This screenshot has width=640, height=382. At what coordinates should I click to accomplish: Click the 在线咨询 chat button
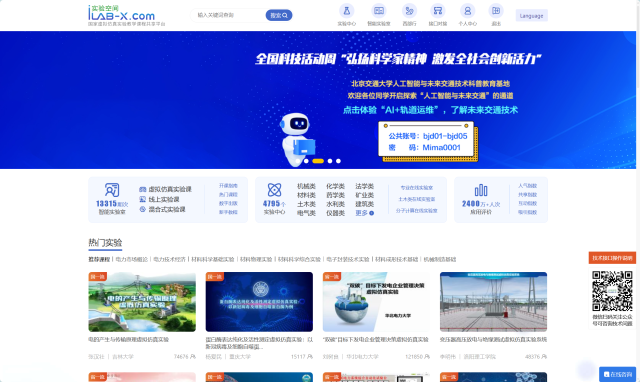point(618,374)
